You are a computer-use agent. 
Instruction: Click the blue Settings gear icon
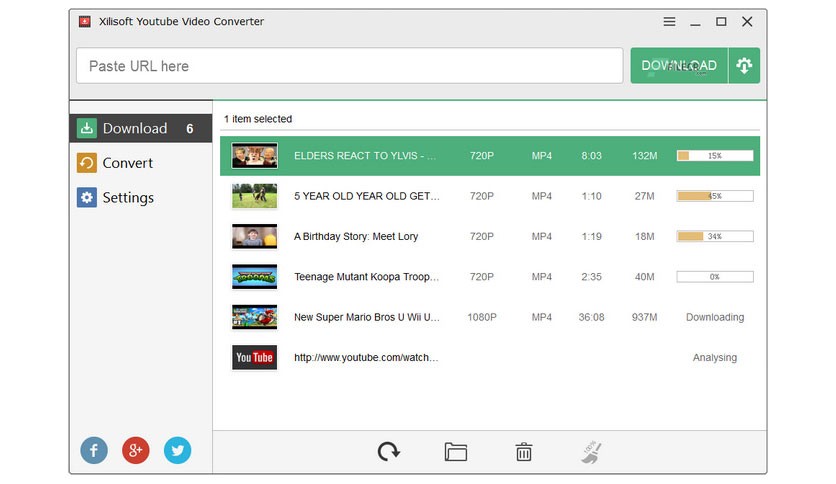pyautogui.click(x=86, y=198)
